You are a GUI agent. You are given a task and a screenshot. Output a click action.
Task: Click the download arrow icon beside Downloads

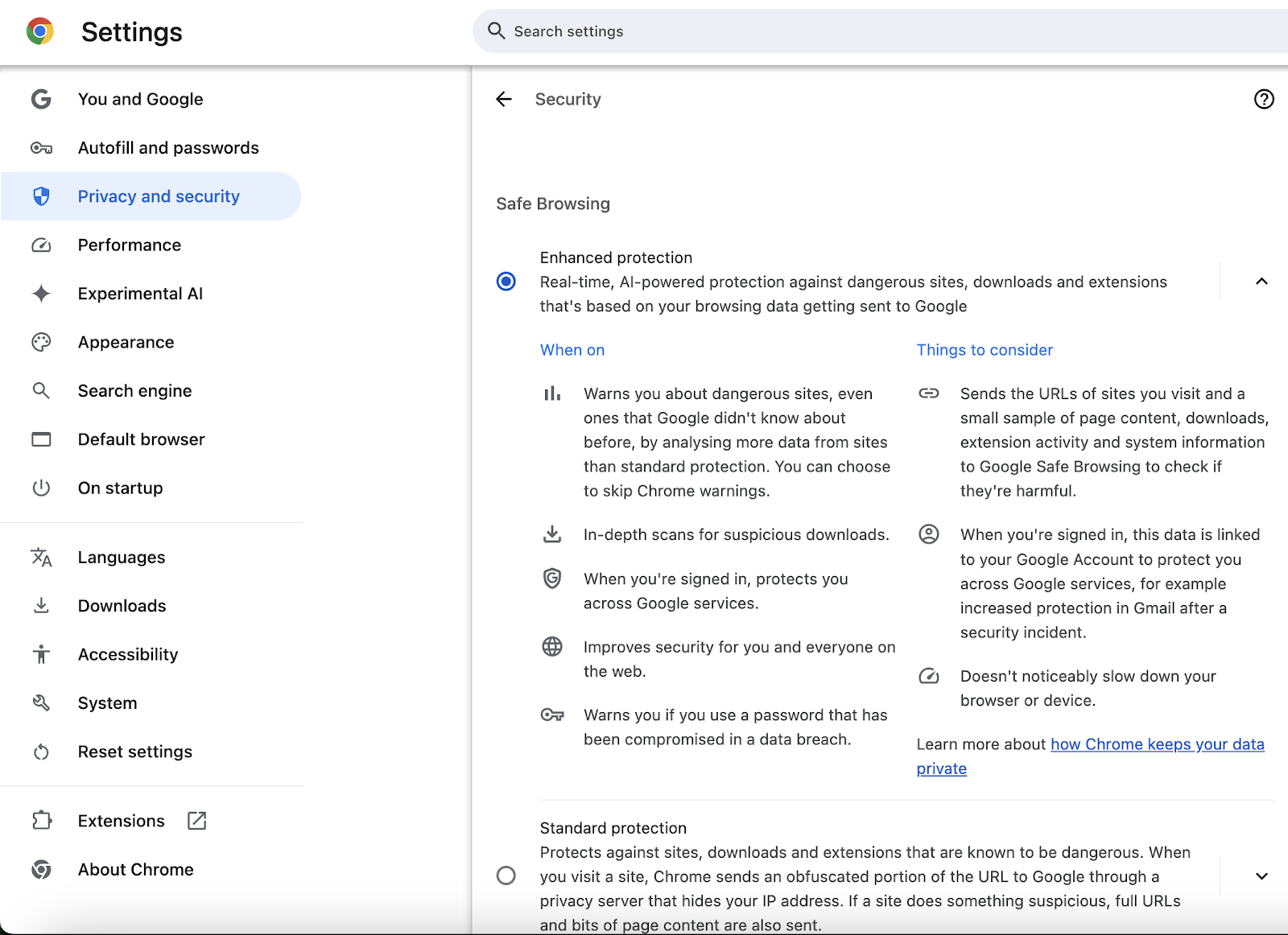point(41,606)
